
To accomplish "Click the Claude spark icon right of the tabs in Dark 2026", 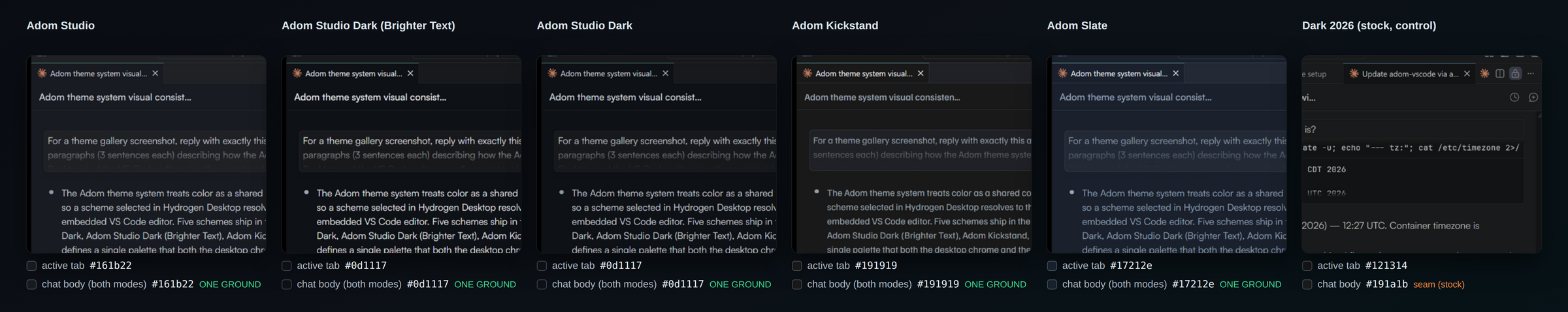I will click(x=1485, y=74).
